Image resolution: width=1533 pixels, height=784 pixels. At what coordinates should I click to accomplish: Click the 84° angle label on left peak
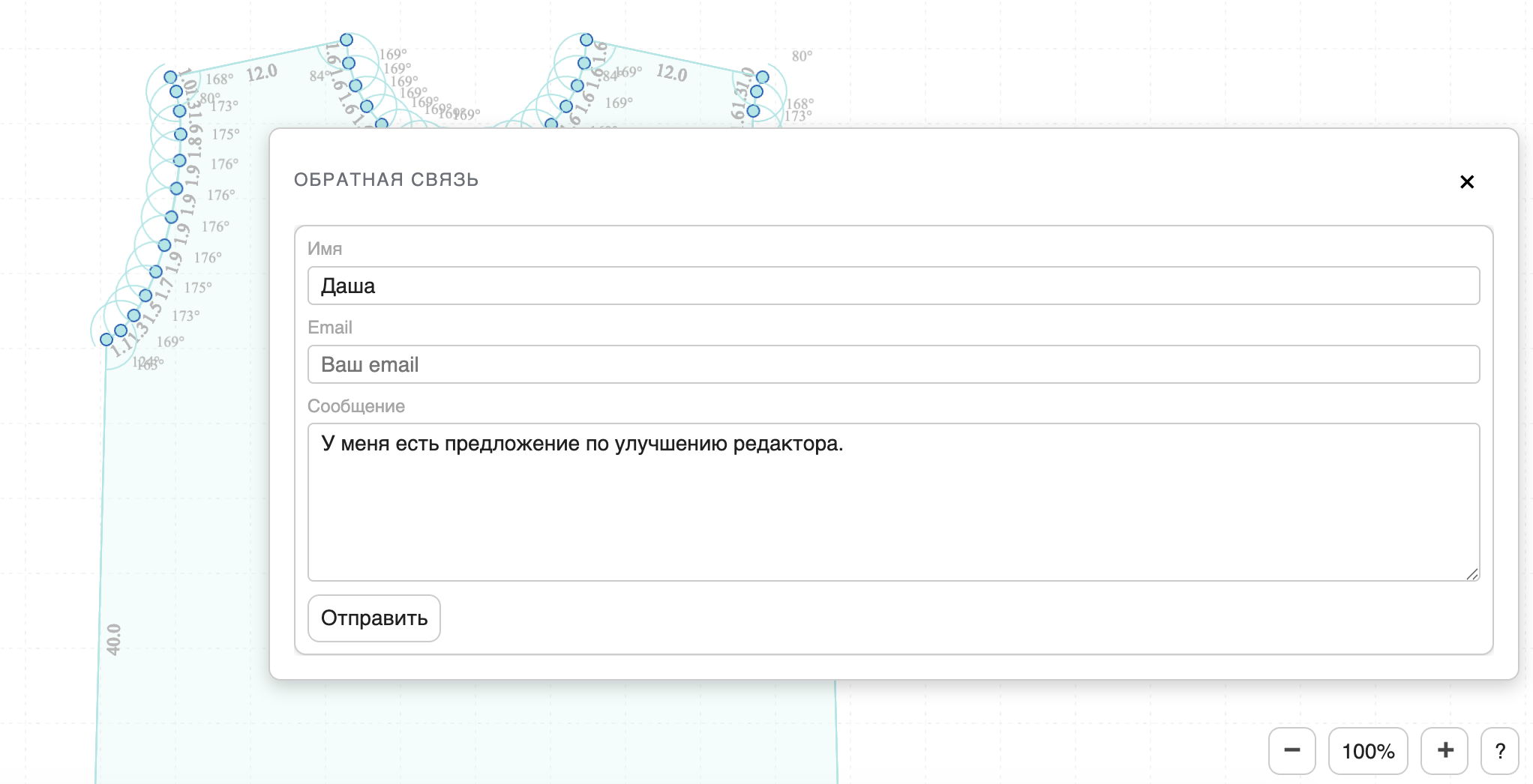318,76
